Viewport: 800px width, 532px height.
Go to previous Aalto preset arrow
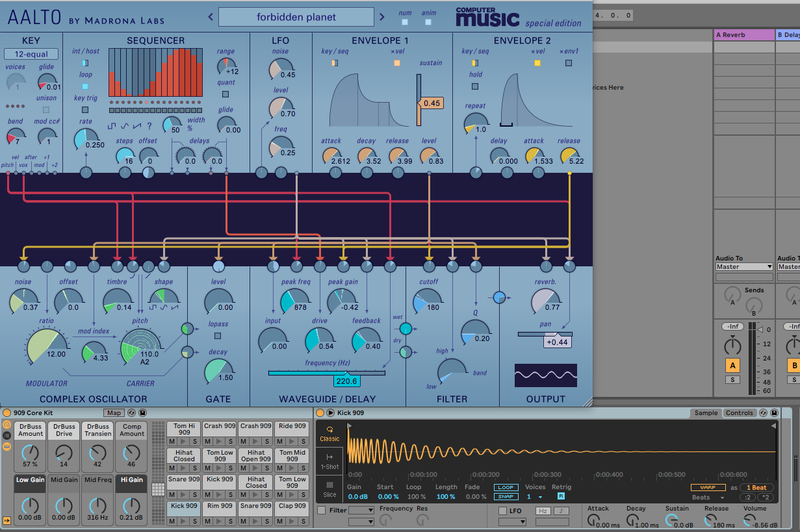tap(210, 17)
